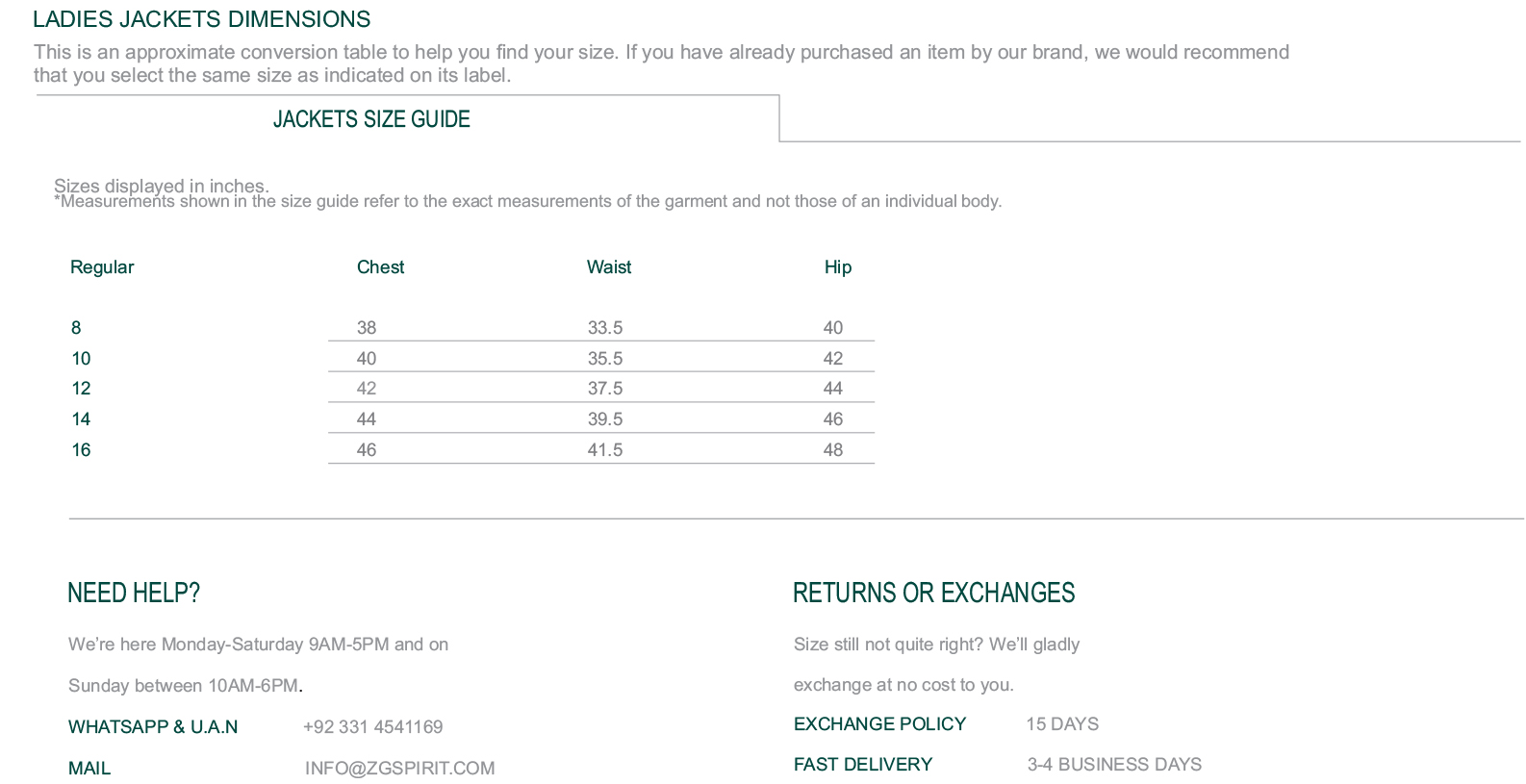Select the Chest column header

pos(380,267)
